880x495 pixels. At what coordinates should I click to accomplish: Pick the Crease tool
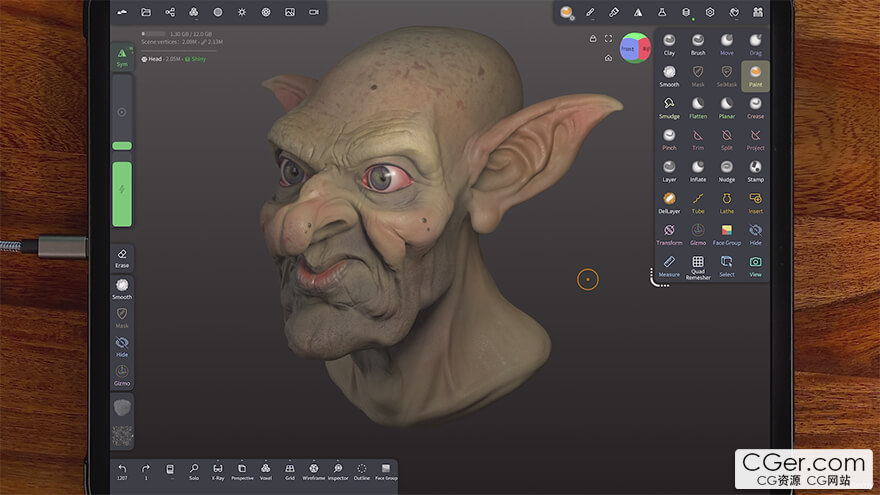[755, 104]
